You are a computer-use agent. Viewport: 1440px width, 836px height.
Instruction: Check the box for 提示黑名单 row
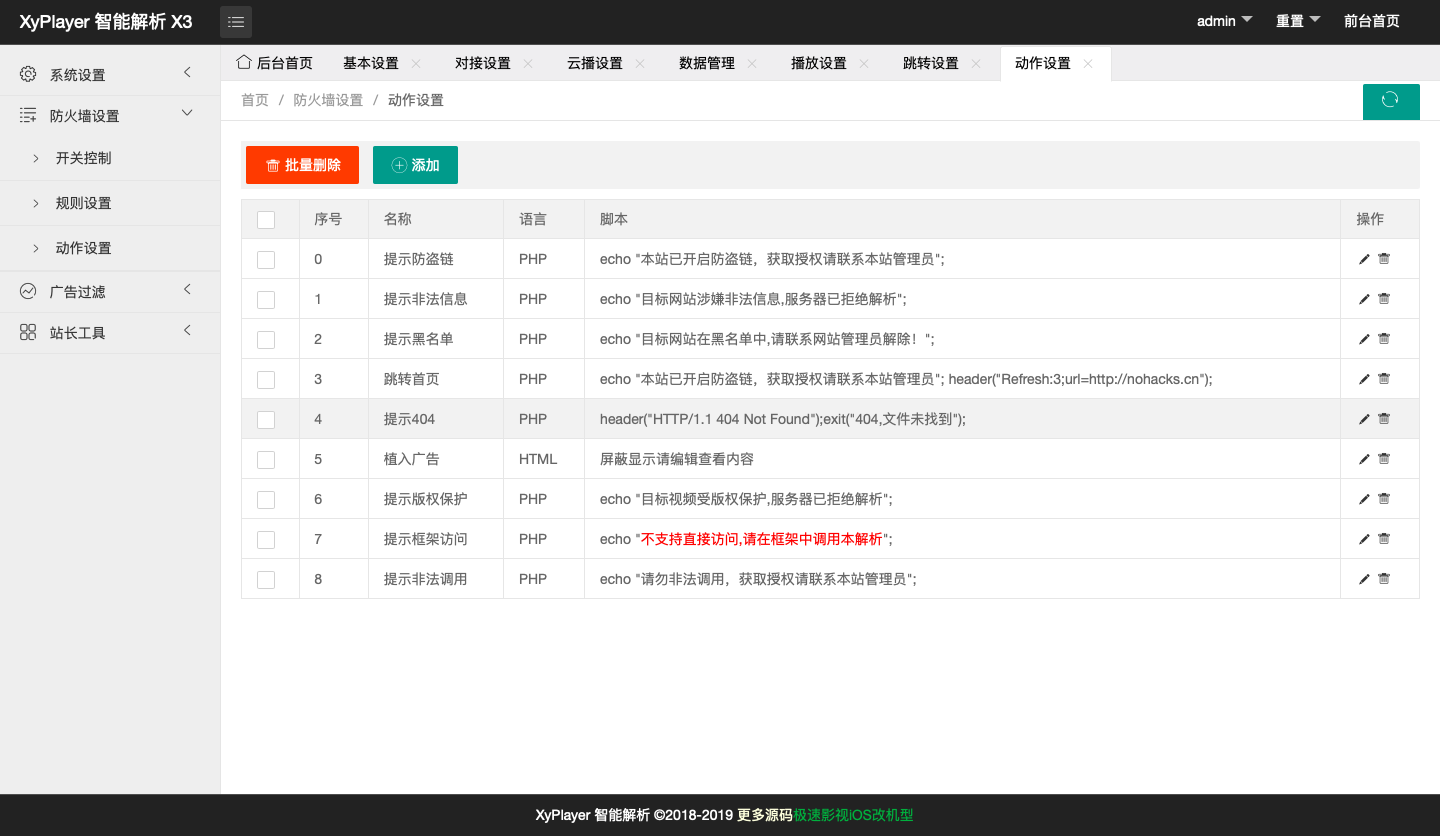click(266, 339)
